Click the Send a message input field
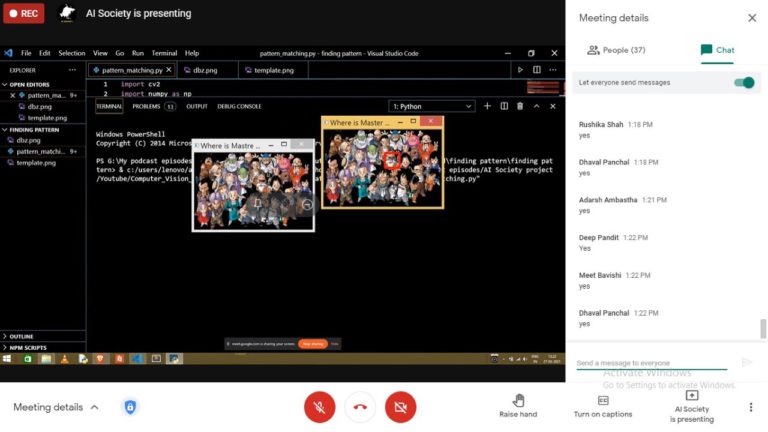 [651, 363]
